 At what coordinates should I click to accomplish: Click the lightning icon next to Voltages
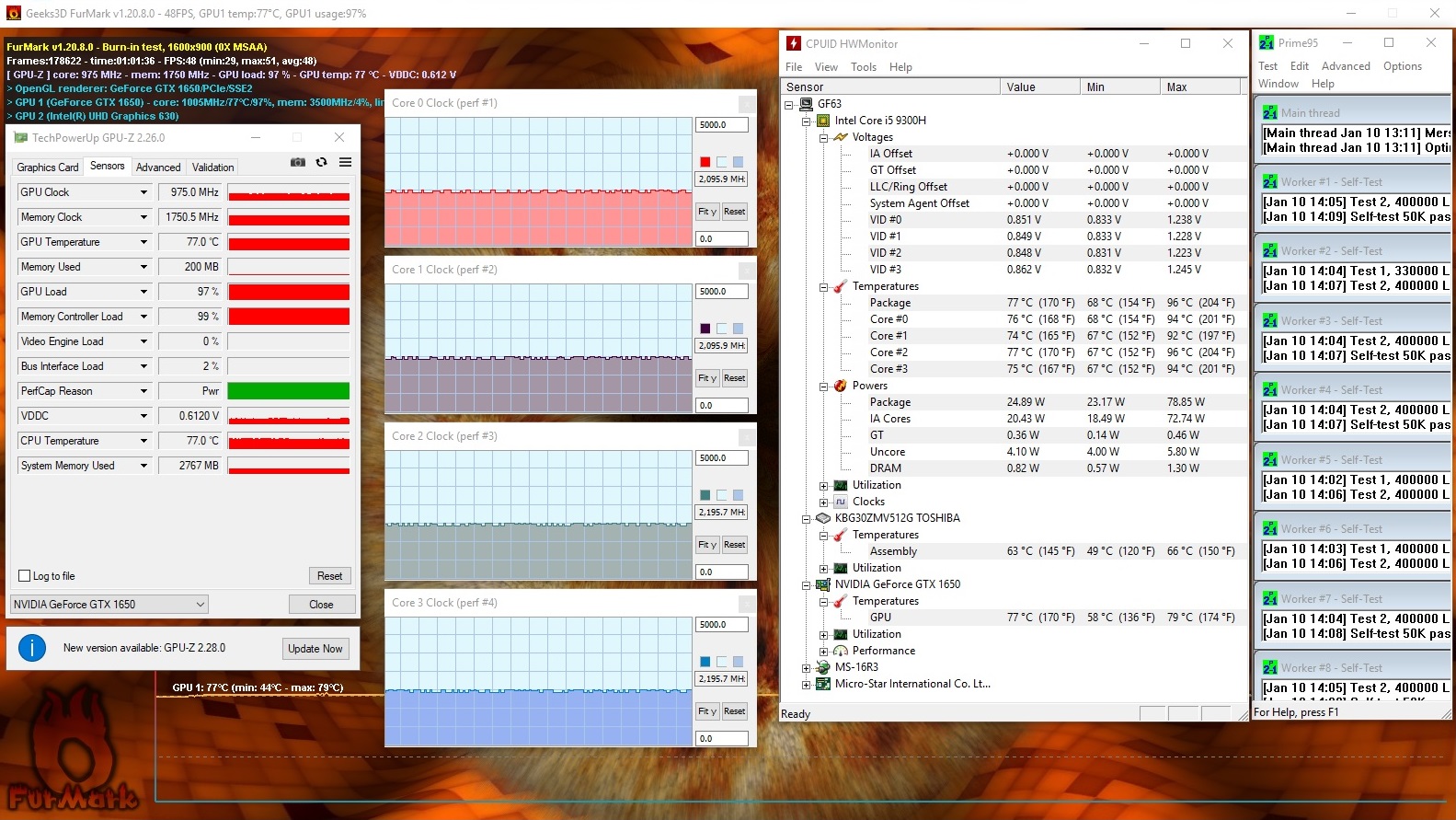(841, 137)
